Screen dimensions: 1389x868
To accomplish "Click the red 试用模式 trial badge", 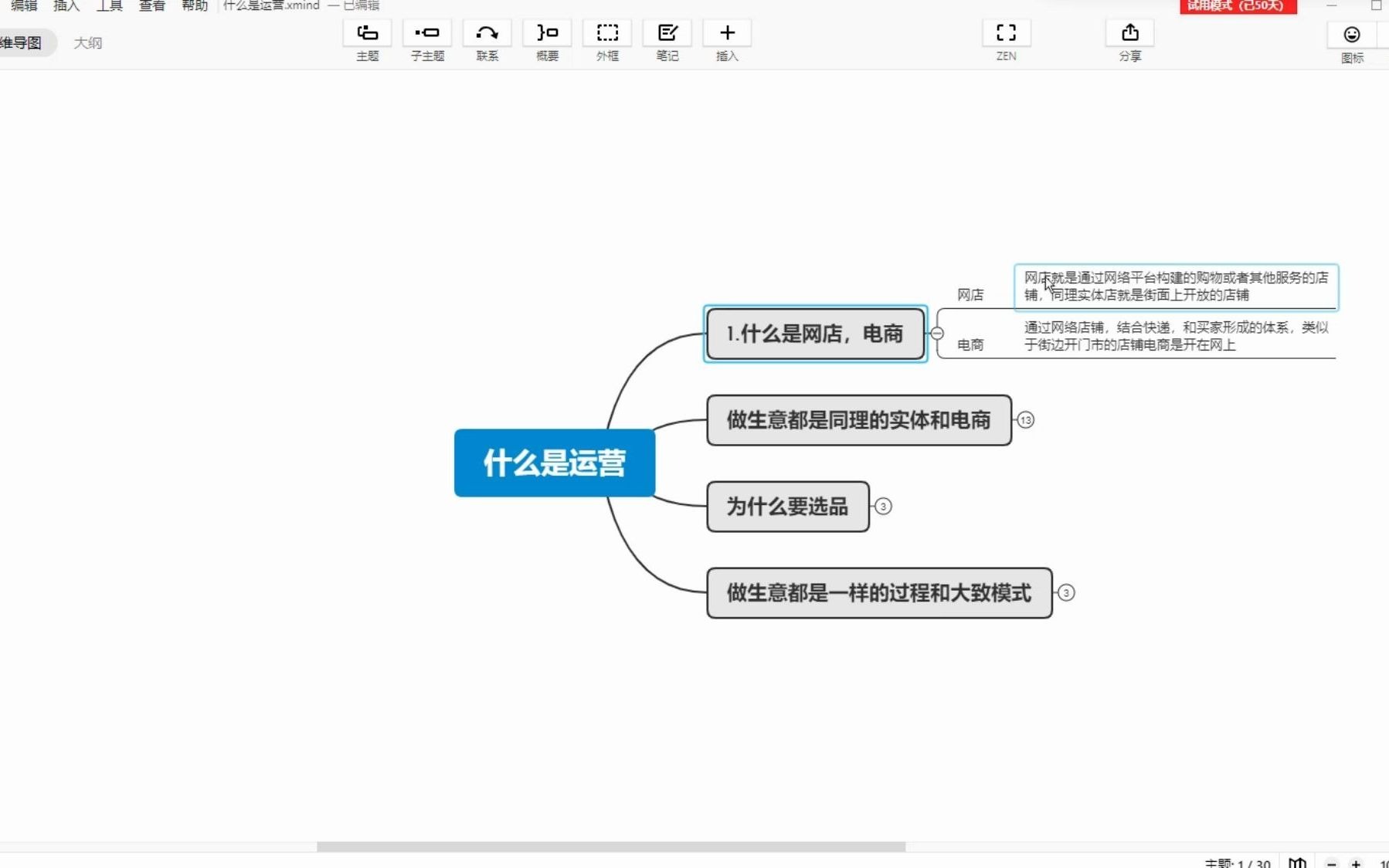I will (1238, 6).
